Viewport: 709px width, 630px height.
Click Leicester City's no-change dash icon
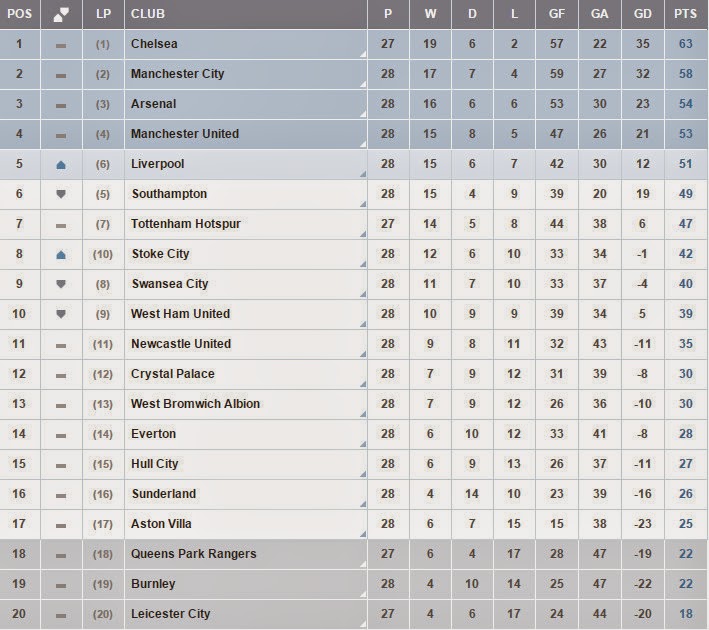(x=60, y=614)
